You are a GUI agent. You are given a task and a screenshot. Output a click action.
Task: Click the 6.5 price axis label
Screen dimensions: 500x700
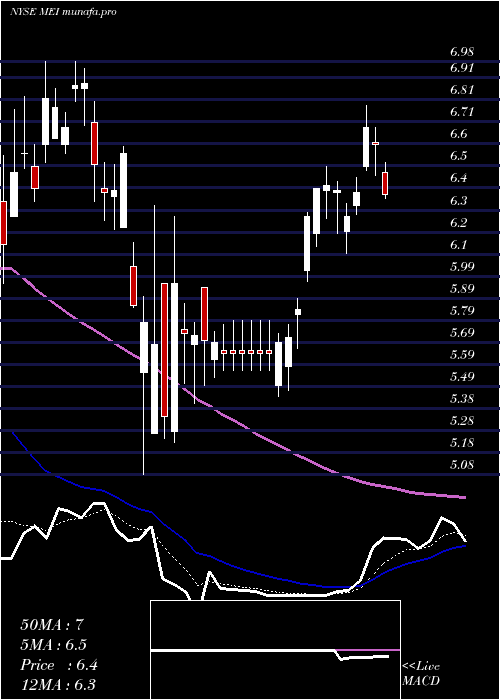pyautogui.click(x=459, y=156)
